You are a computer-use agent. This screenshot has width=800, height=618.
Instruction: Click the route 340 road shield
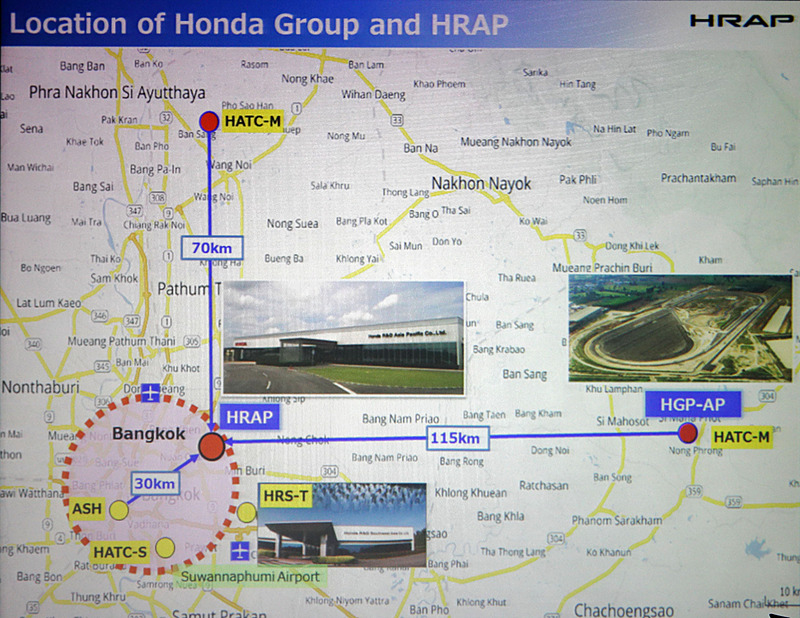pos(33,344)
